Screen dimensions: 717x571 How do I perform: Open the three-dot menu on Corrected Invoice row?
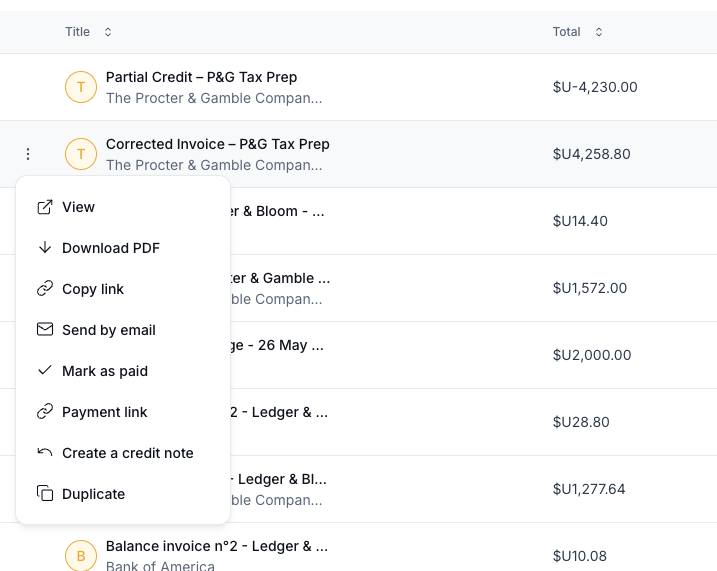tap(28, 154)
